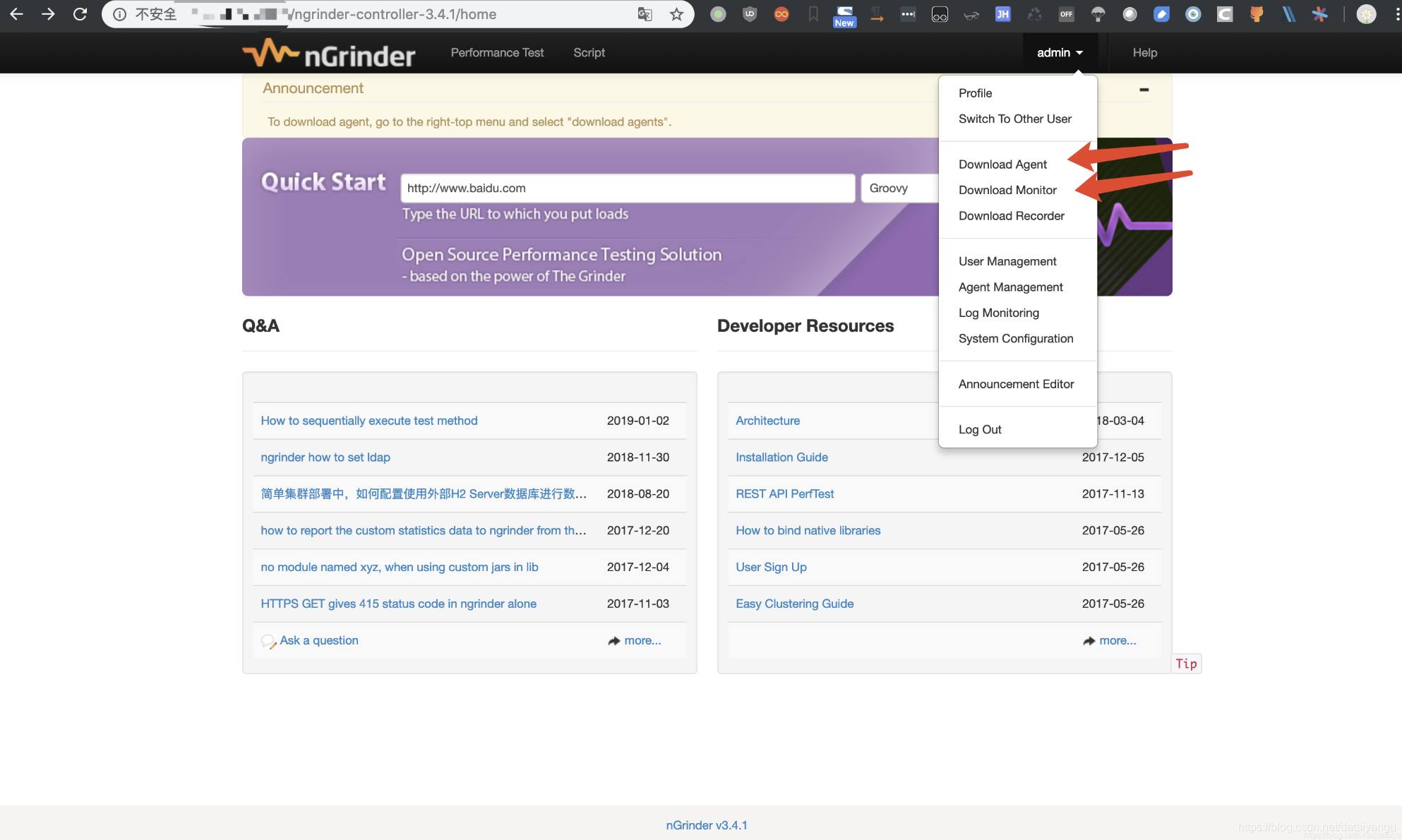Screen dimensions: 1402x840
Task: Open the browser profile avatar
Action: click(1366, 14)
